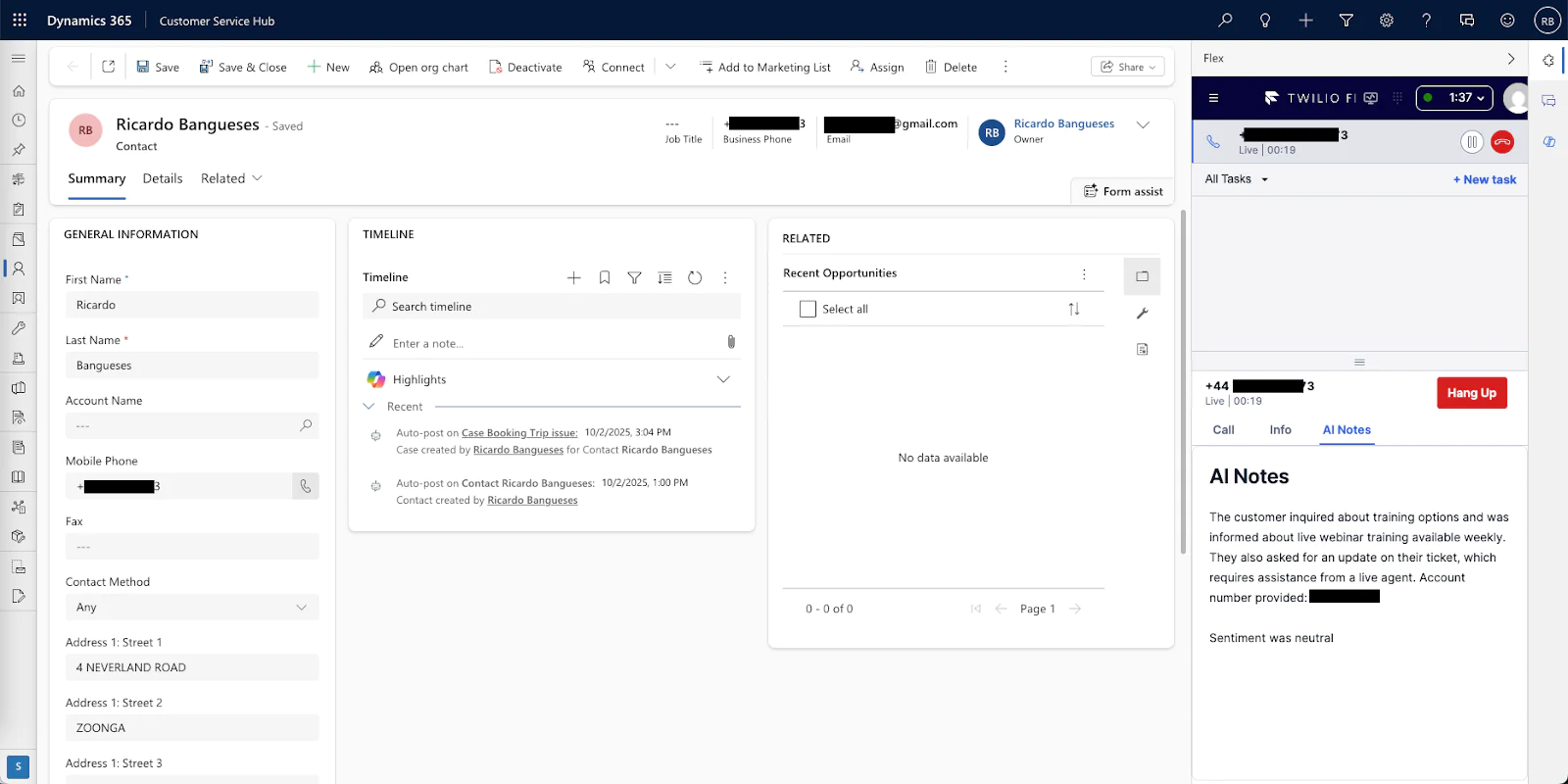Open the Related tab dropdown

(232, 178)
